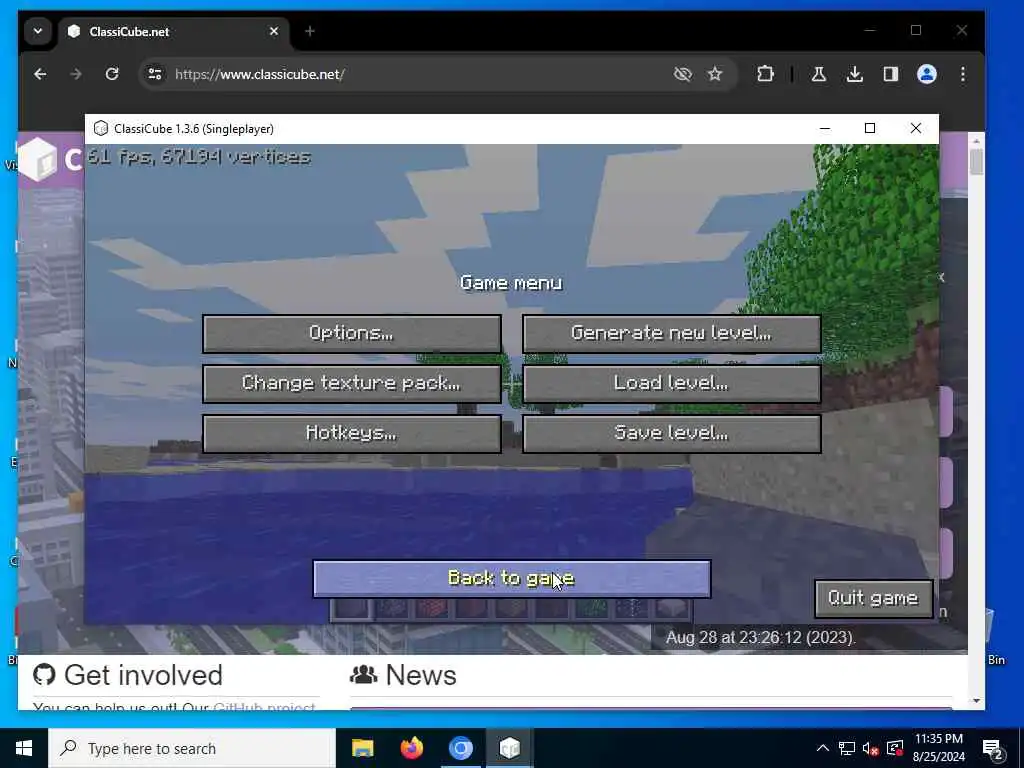
Task: Open a new Chrome tab
Action: point(310,31)
